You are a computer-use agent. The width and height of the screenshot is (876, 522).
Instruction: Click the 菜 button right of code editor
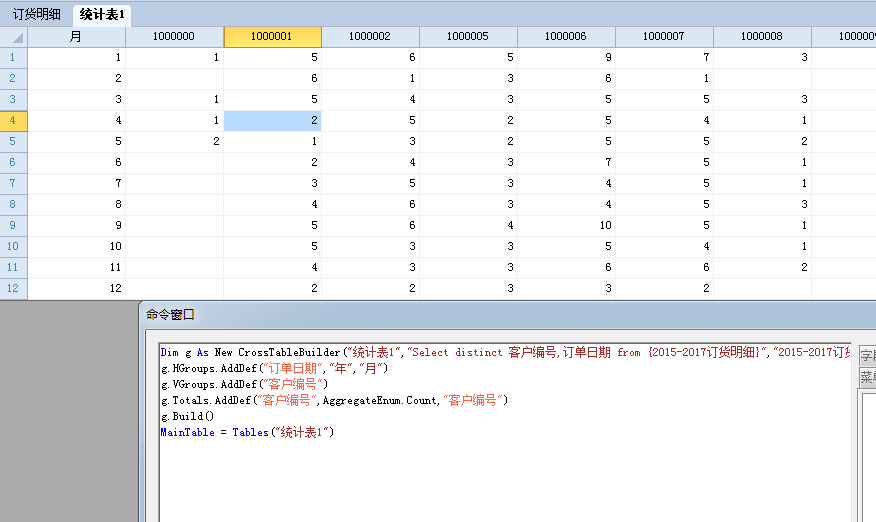point(868,378)
